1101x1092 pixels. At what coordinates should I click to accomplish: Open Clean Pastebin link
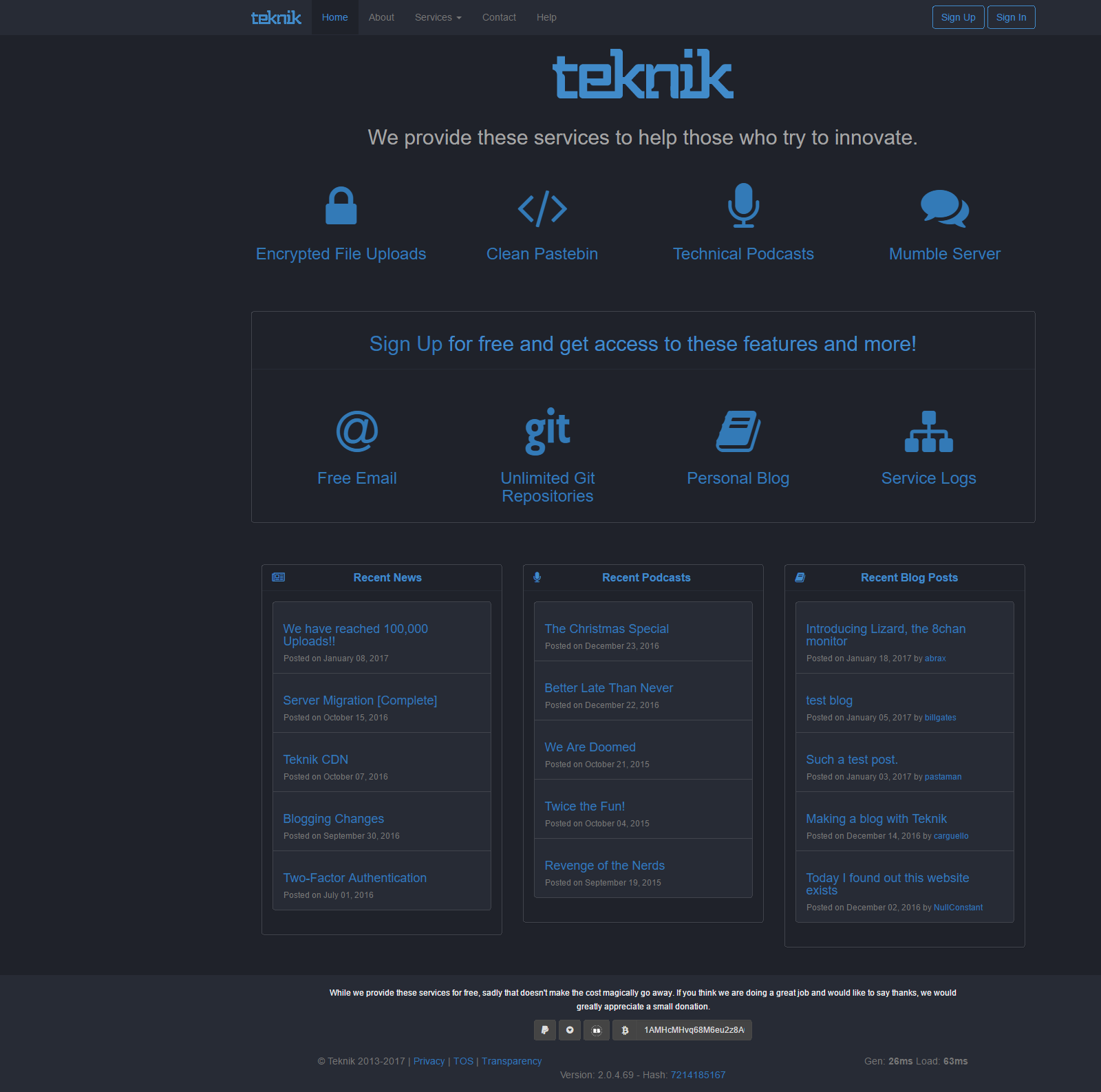542,254
